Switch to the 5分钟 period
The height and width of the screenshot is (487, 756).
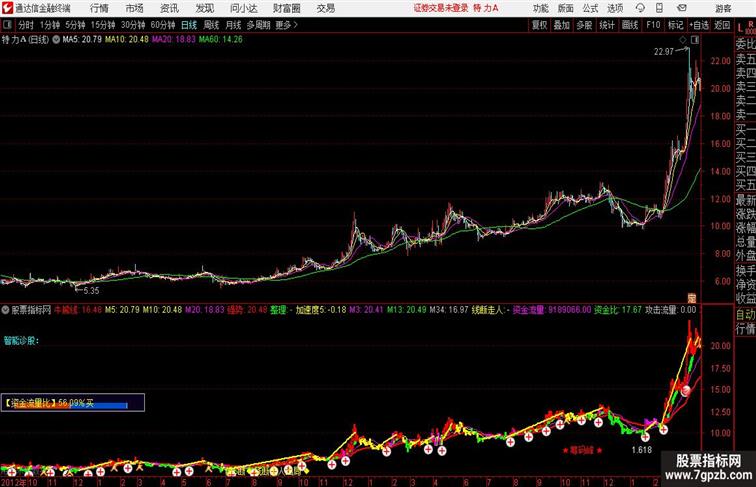click(75, 25)
